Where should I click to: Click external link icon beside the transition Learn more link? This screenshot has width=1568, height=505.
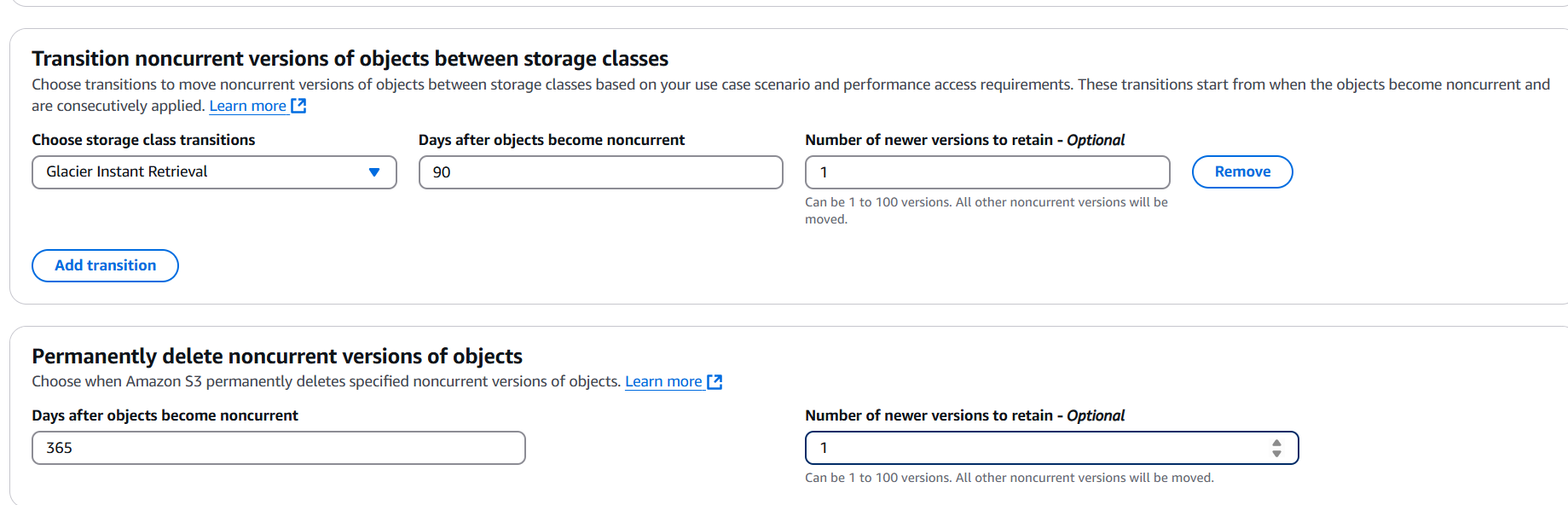(298, 106)
